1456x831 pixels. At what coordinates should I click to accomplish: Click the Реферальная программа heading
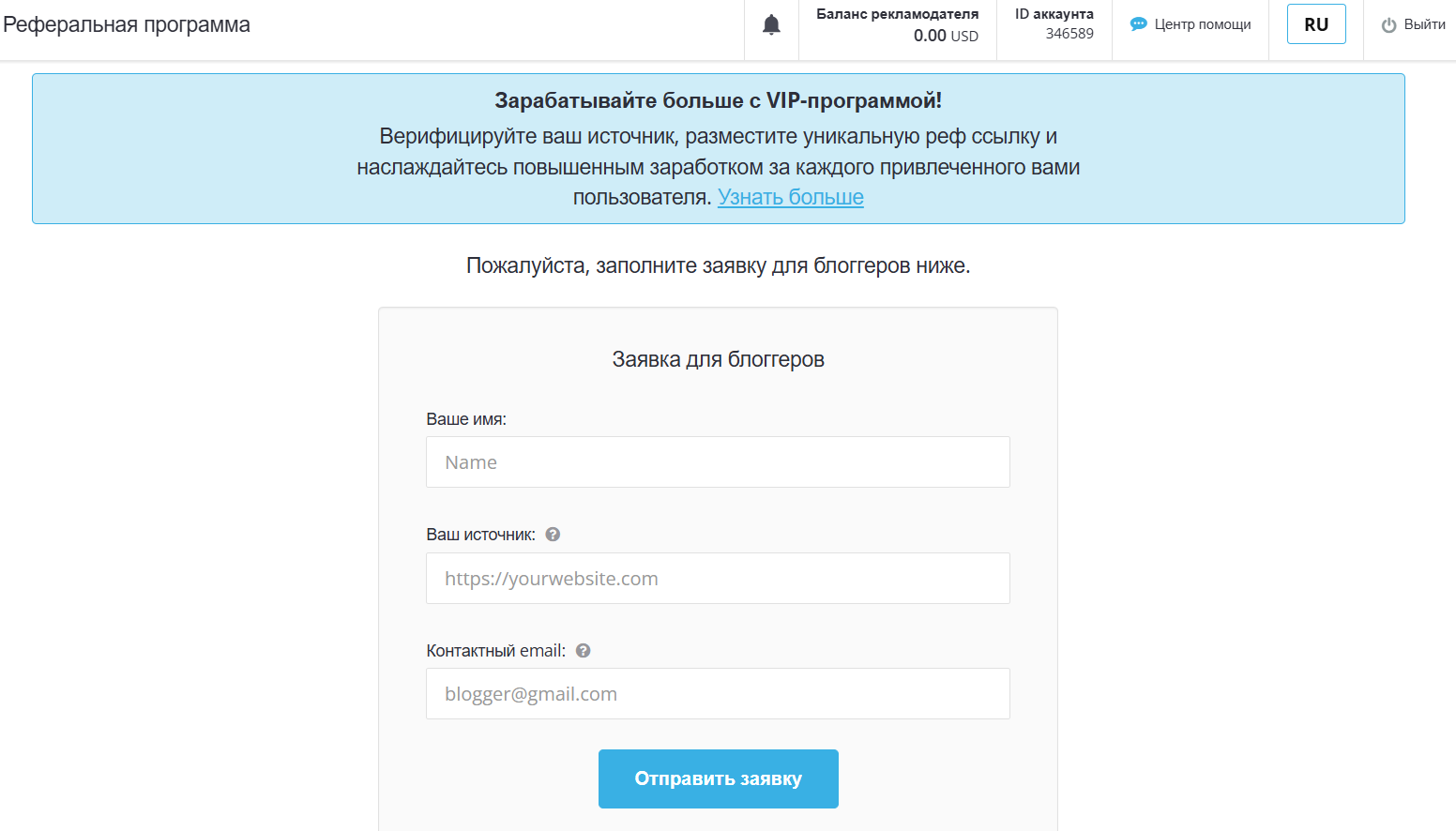tap(128, 25)
